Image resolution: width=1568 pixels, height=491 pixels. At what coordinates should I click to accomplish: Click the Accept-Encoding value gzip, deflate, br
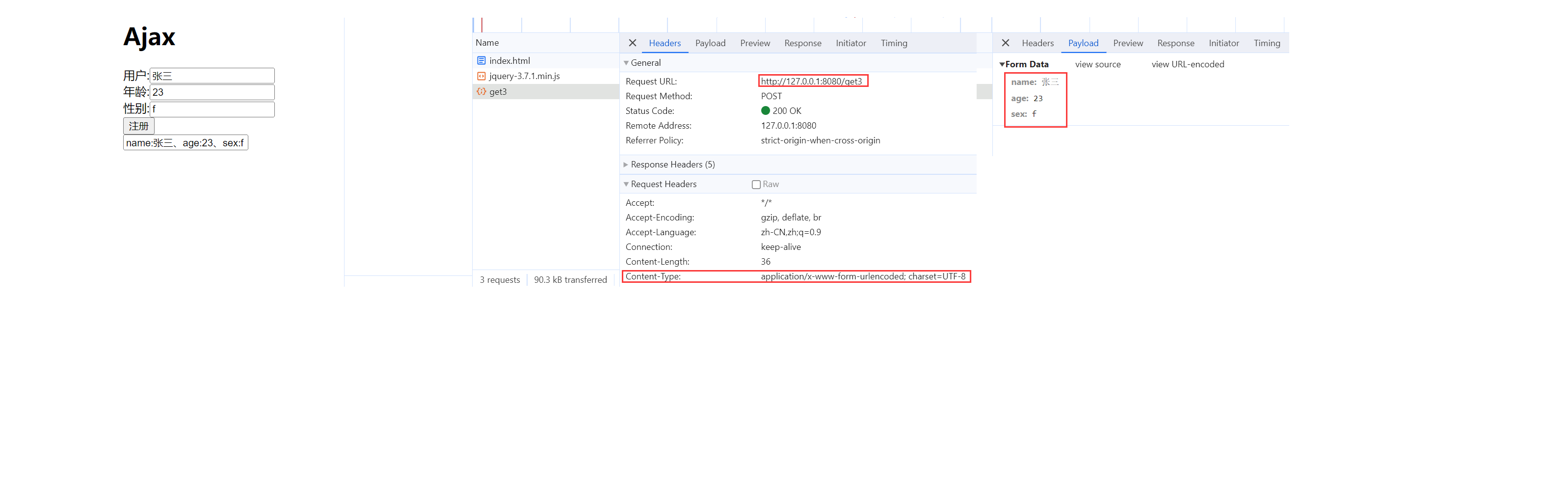791,218
